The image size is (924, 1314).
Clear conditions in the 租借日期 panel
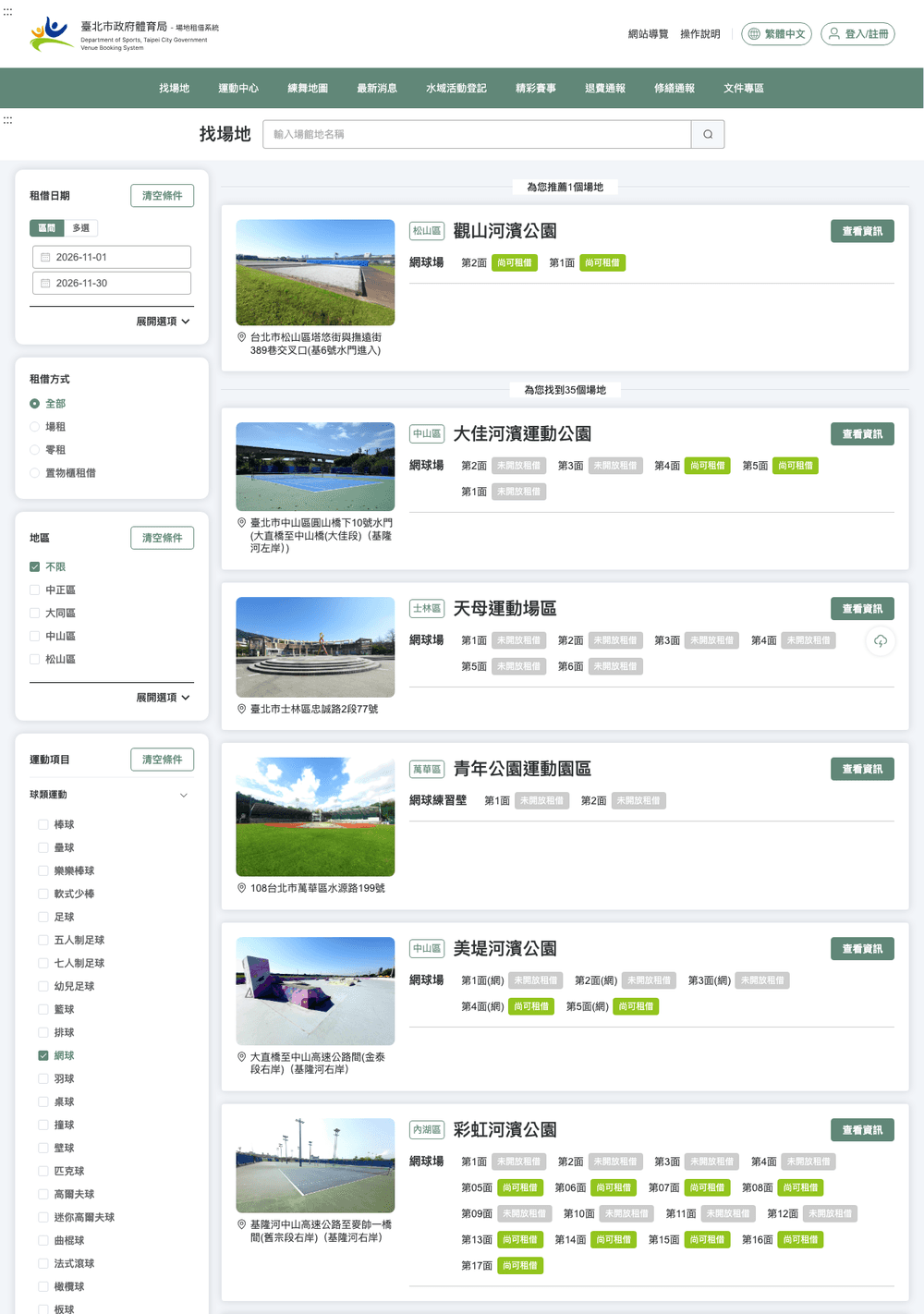(x=163, y=196)
